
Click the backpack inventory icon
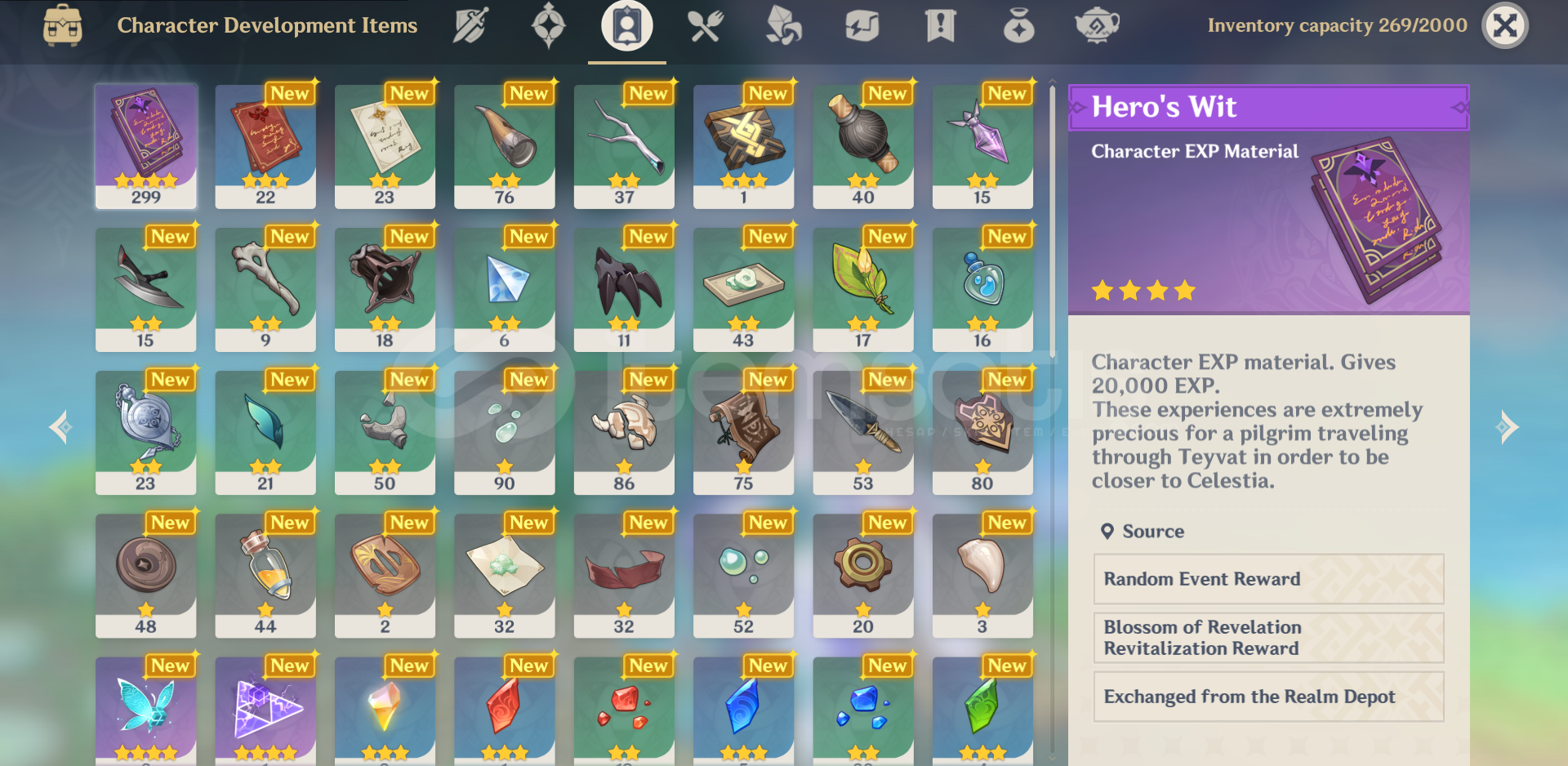[x=63, y=25]
